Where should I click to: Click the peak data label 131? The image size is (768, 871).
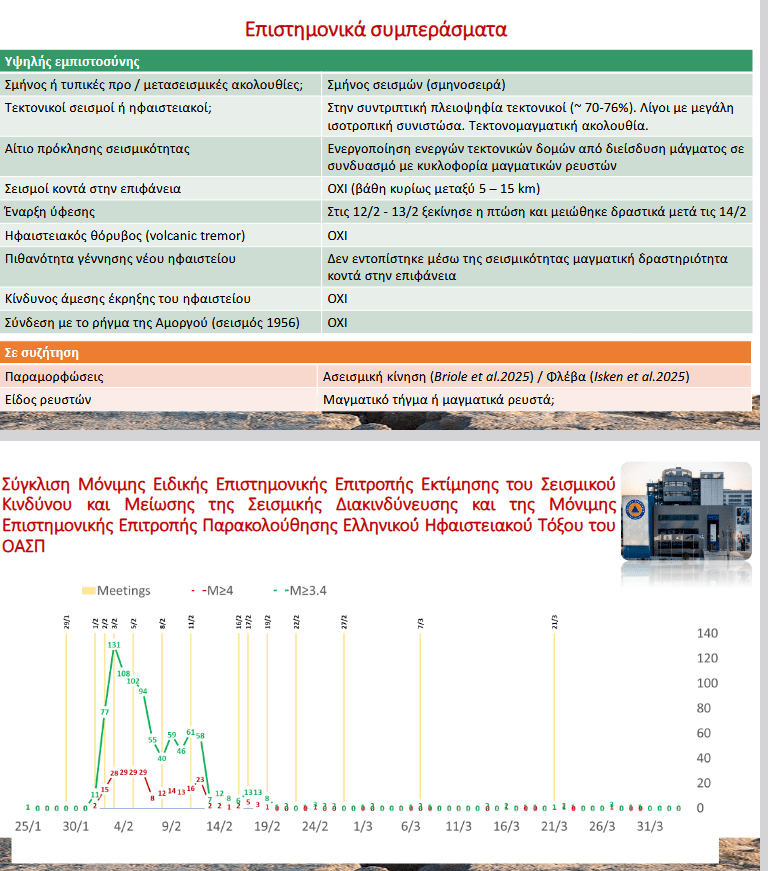(114, 646)
